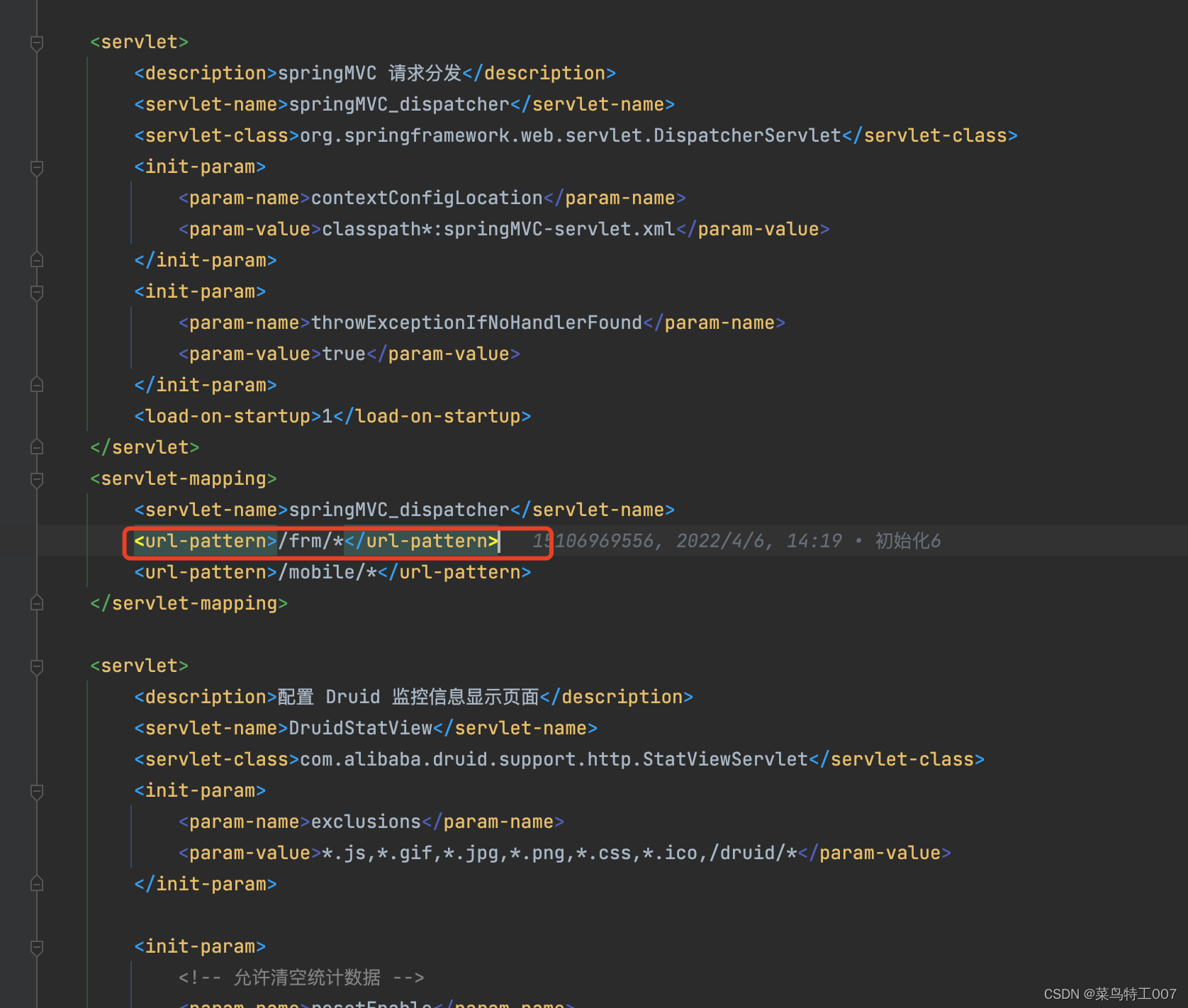Click closing </servlet-mapping> tag
The height and width of the screenshot is (1008, 1188).
tap(189, 603)
